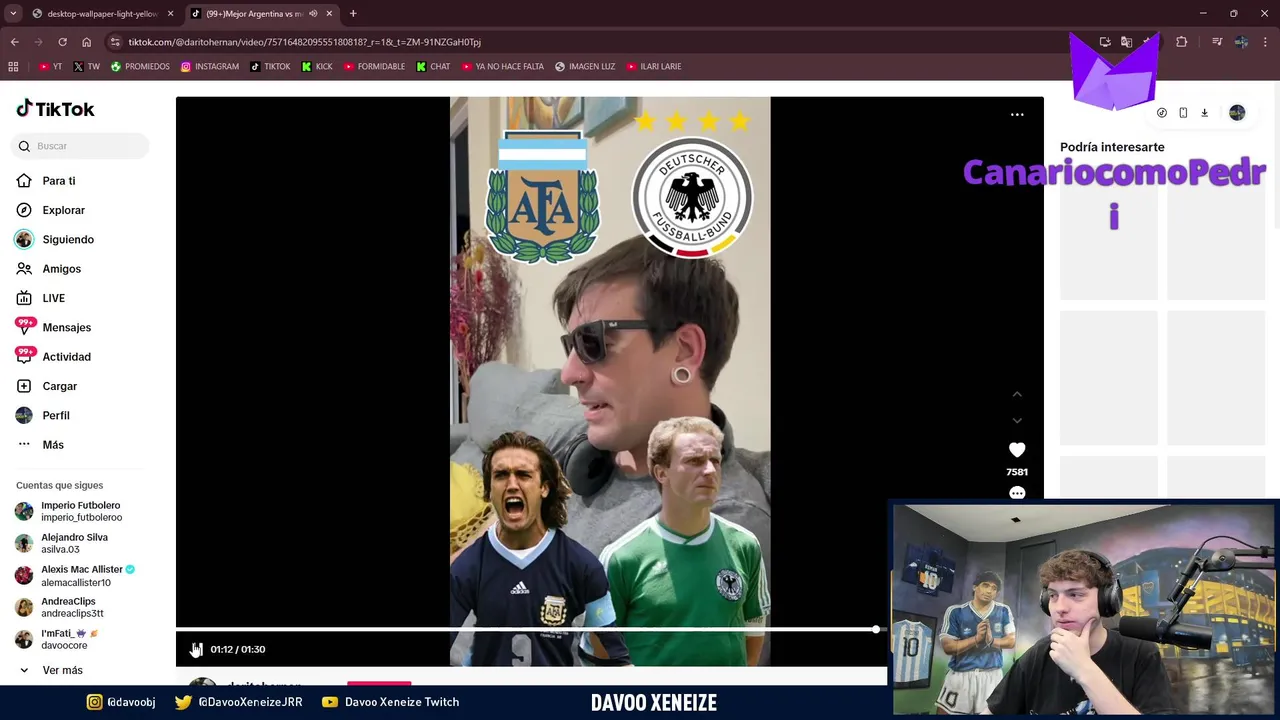Image resolution: width=1280 pixels, height=720 pixels.
Task: Open the Actividad notifications
Action: (66, 357)
